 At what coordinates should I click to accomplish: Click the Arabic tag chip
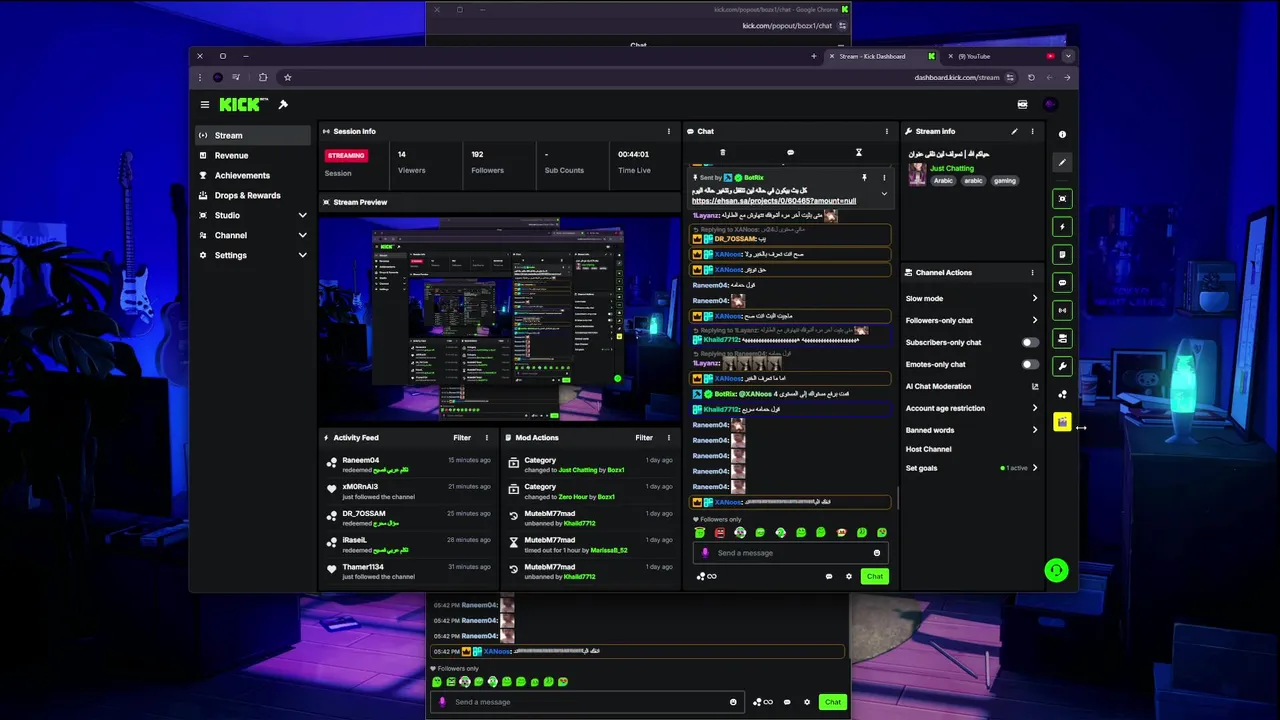click(943, 181)
